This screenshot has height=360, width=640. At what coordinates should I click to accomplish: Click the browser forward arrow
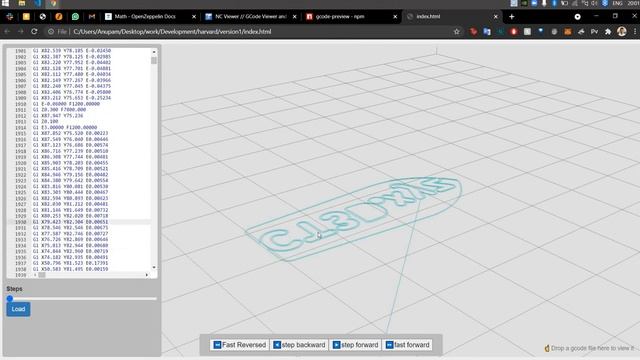click(20, 31)
